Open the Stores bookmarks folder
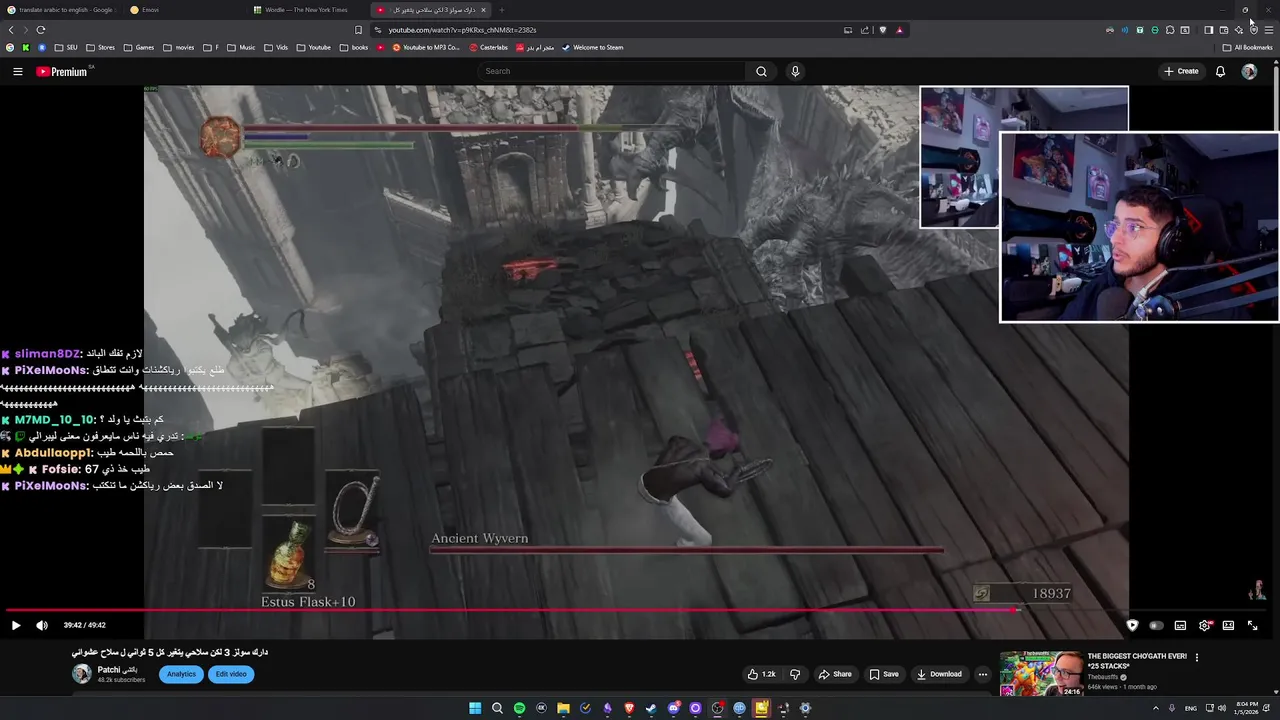This screenshot has width=1280, height=720. point(100,47)
